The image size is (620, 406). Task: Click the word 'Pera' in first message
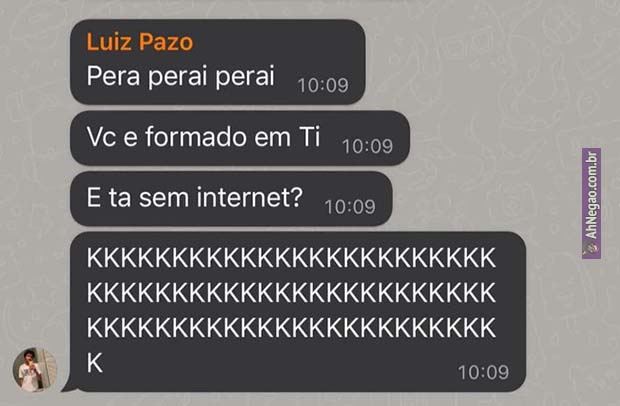pos(113,76)
